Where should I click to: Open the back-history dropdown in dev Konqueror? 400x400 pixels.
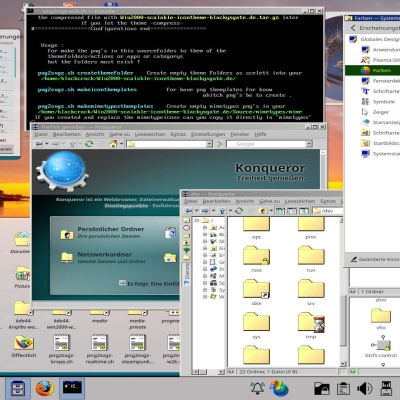[x=197, y=211]
